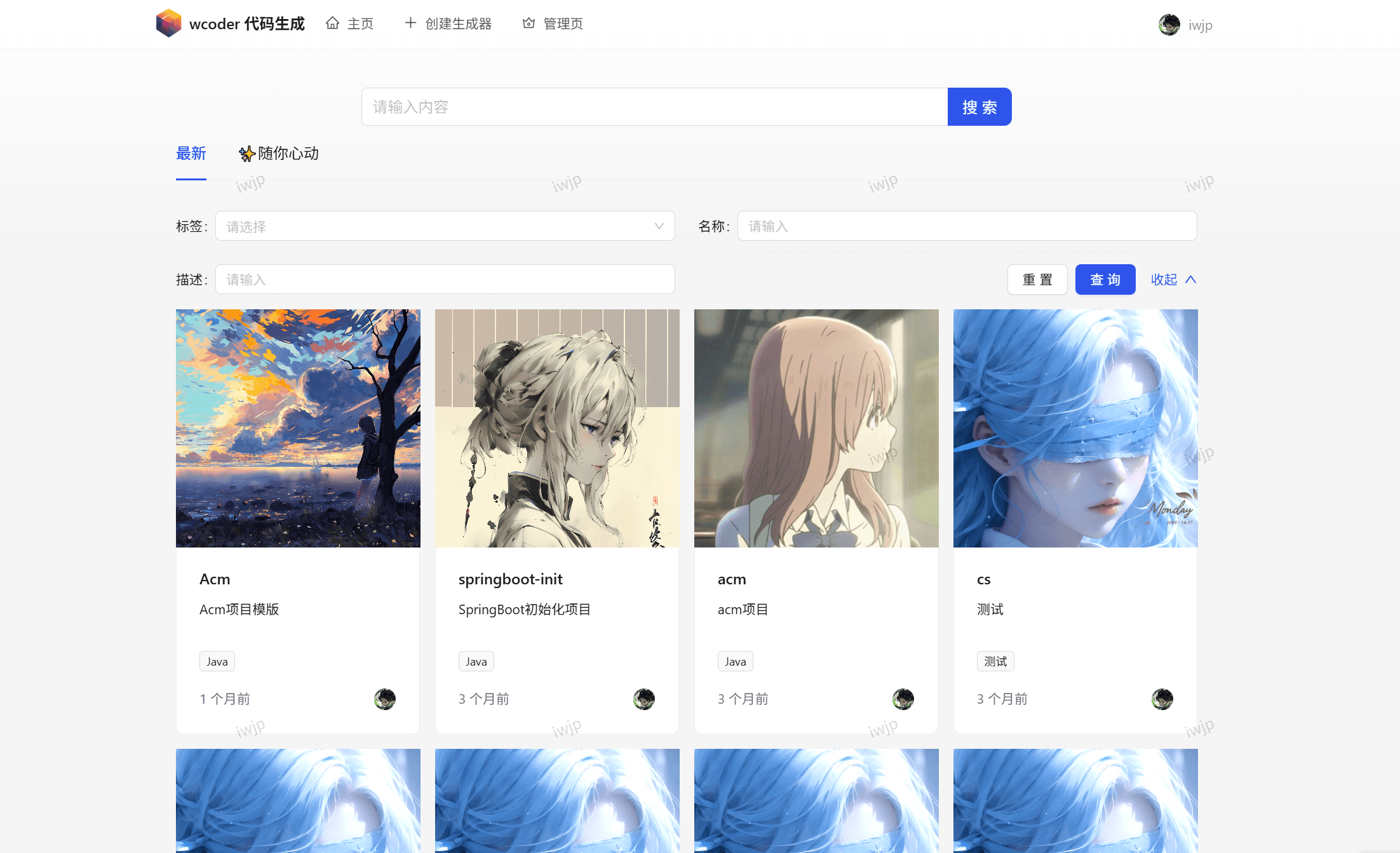
Task: Click the wcoder cube logo
Action: (168, 24)
